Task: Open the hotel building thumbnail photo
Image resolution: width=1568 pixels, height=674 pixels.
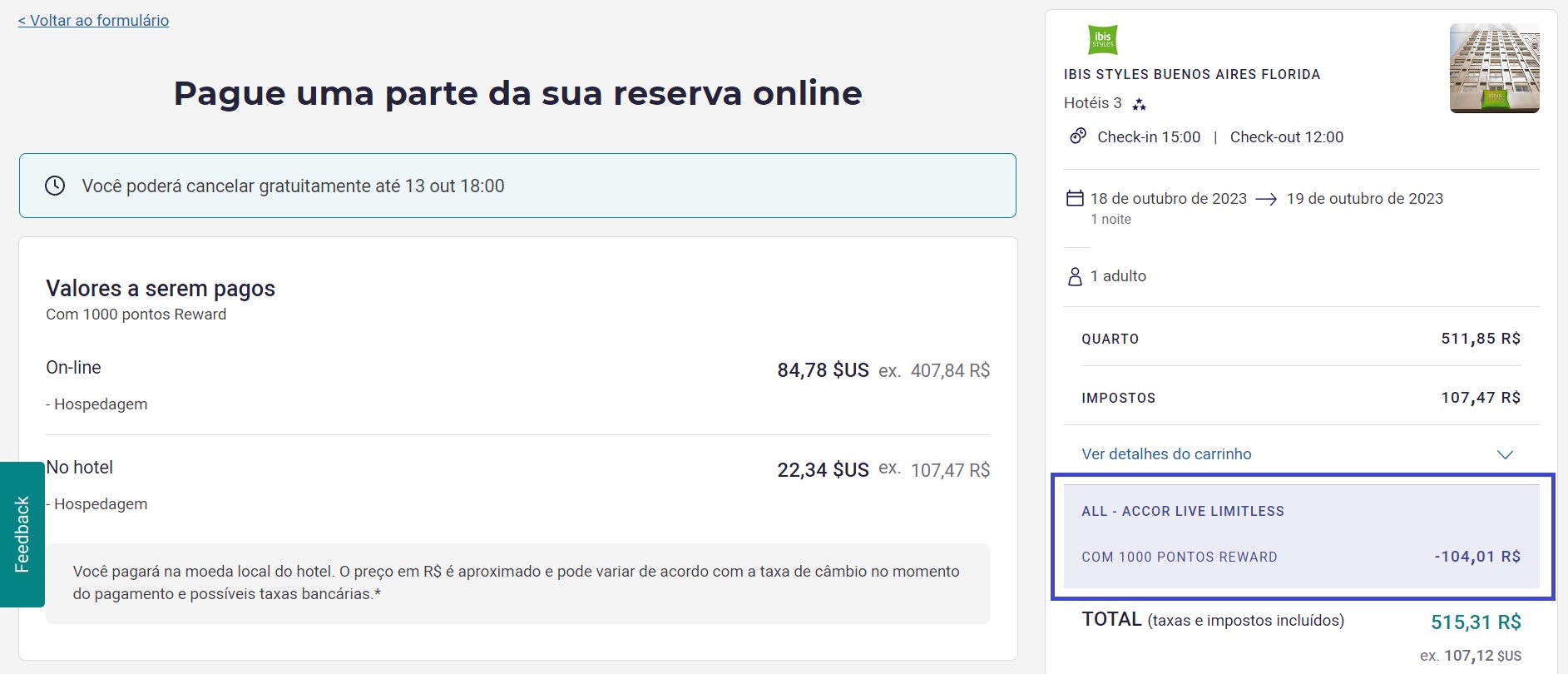Action: 1494,68
